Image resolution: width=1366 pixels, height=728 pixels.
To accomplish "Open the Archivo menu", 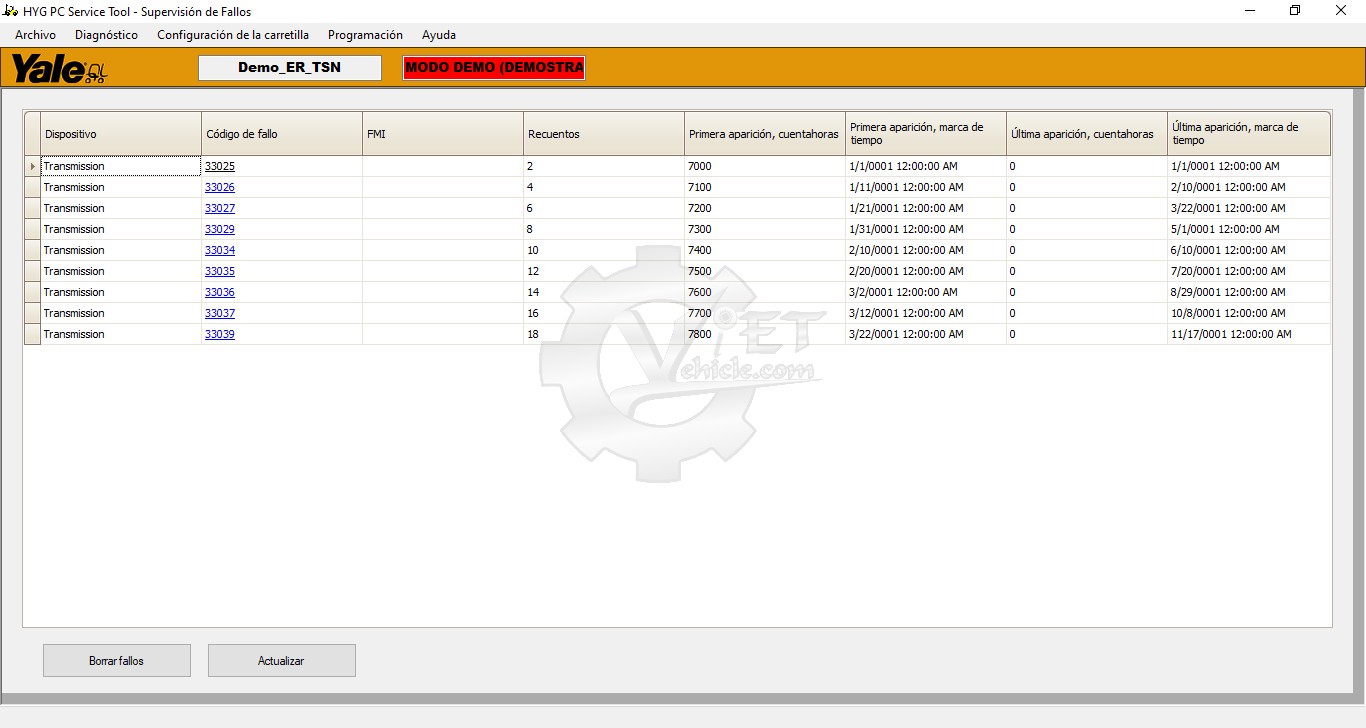I will (35, 35).
